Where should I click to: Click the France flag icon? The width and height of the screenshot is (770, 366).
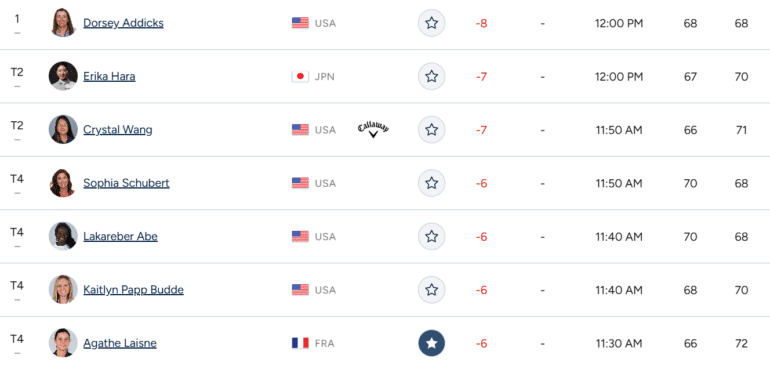[x=300, y=343]
